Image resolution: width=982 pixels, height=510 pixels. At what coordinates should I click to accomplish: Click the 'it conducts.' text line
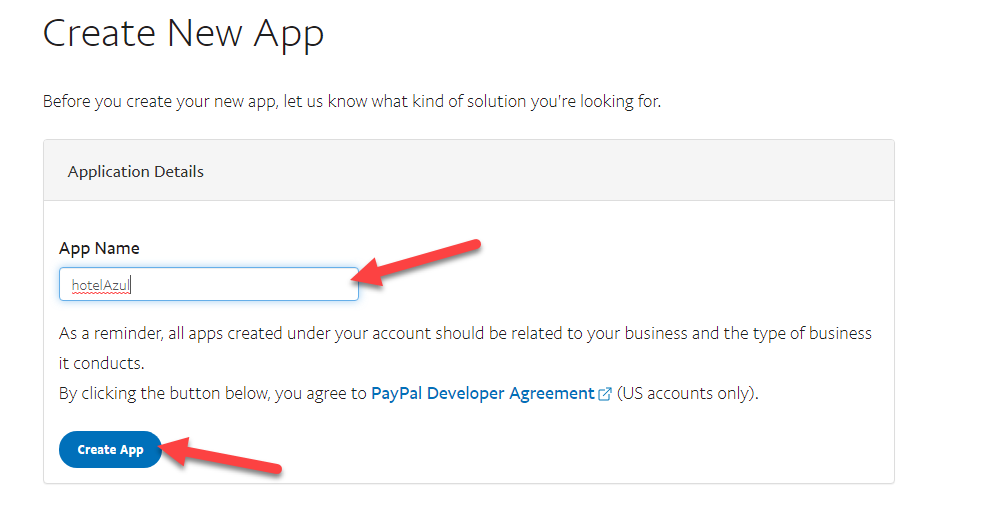[x=99, y=362]
